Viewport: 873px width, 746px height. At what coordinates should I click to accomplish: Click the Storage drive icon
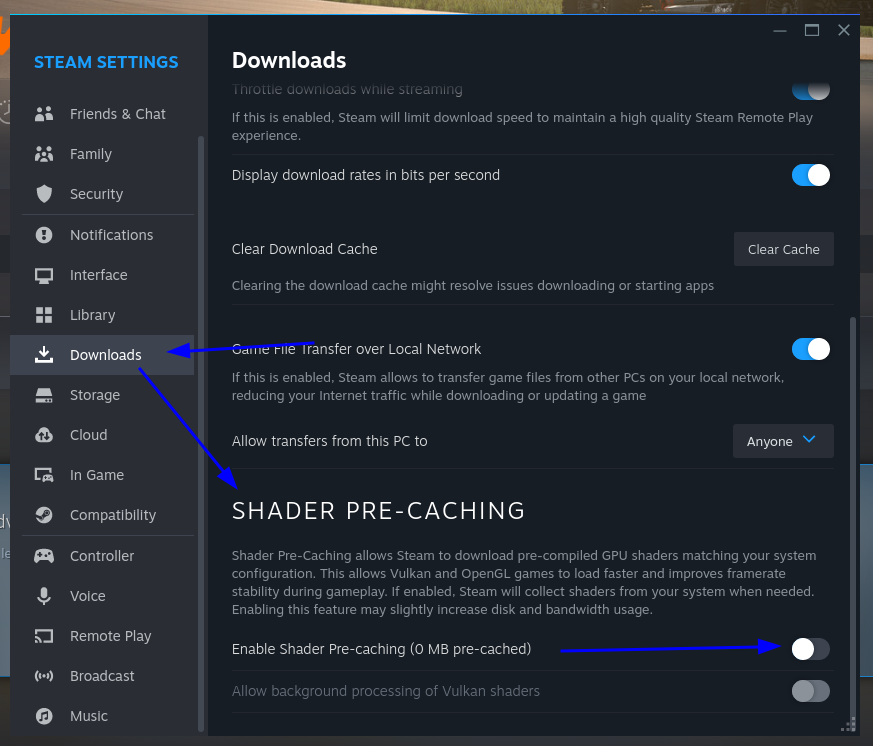click(x=44, y=395)
